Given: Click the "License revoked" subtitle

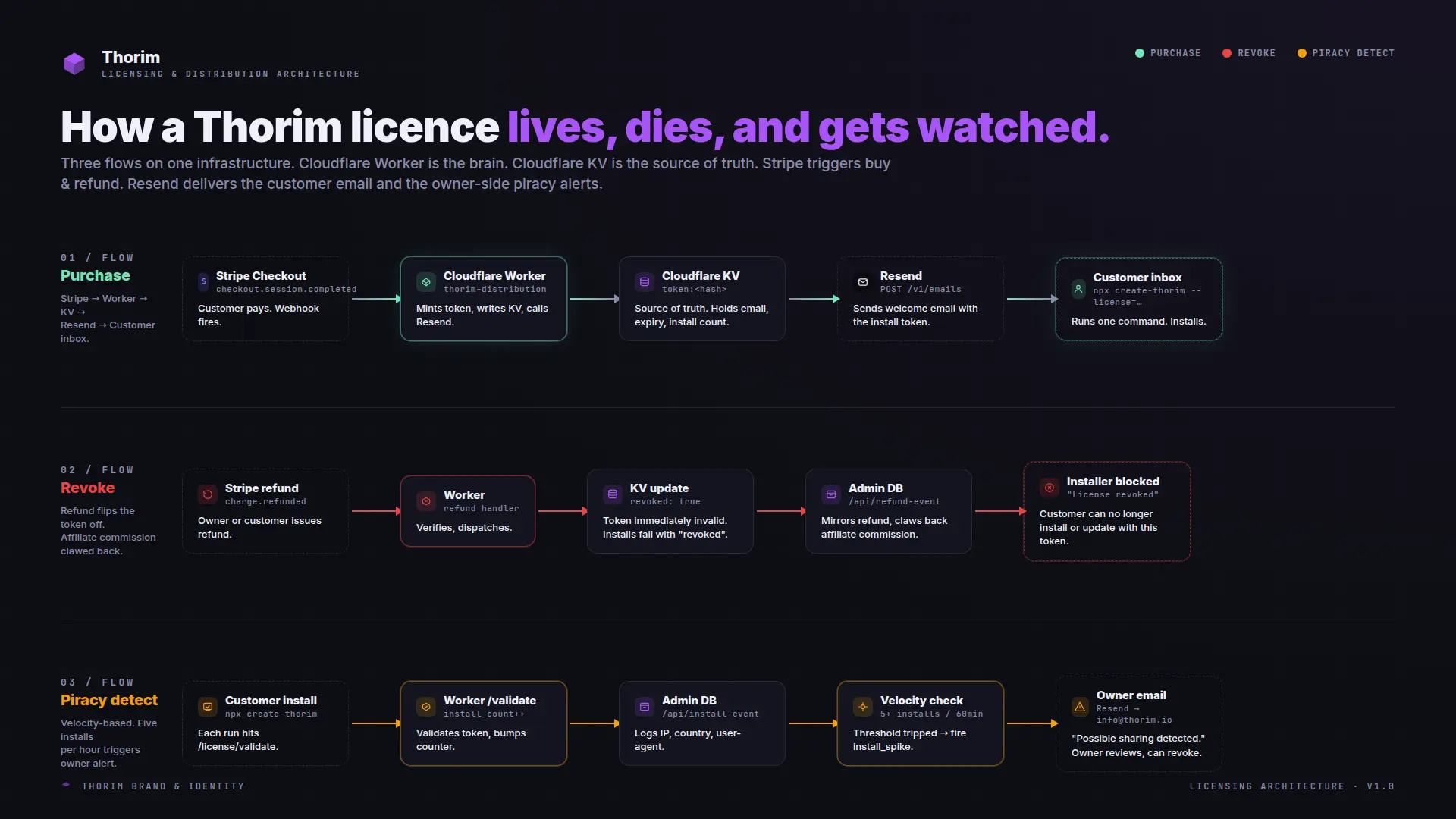Looking at the screenshot, I should (x=1112, y=495).
